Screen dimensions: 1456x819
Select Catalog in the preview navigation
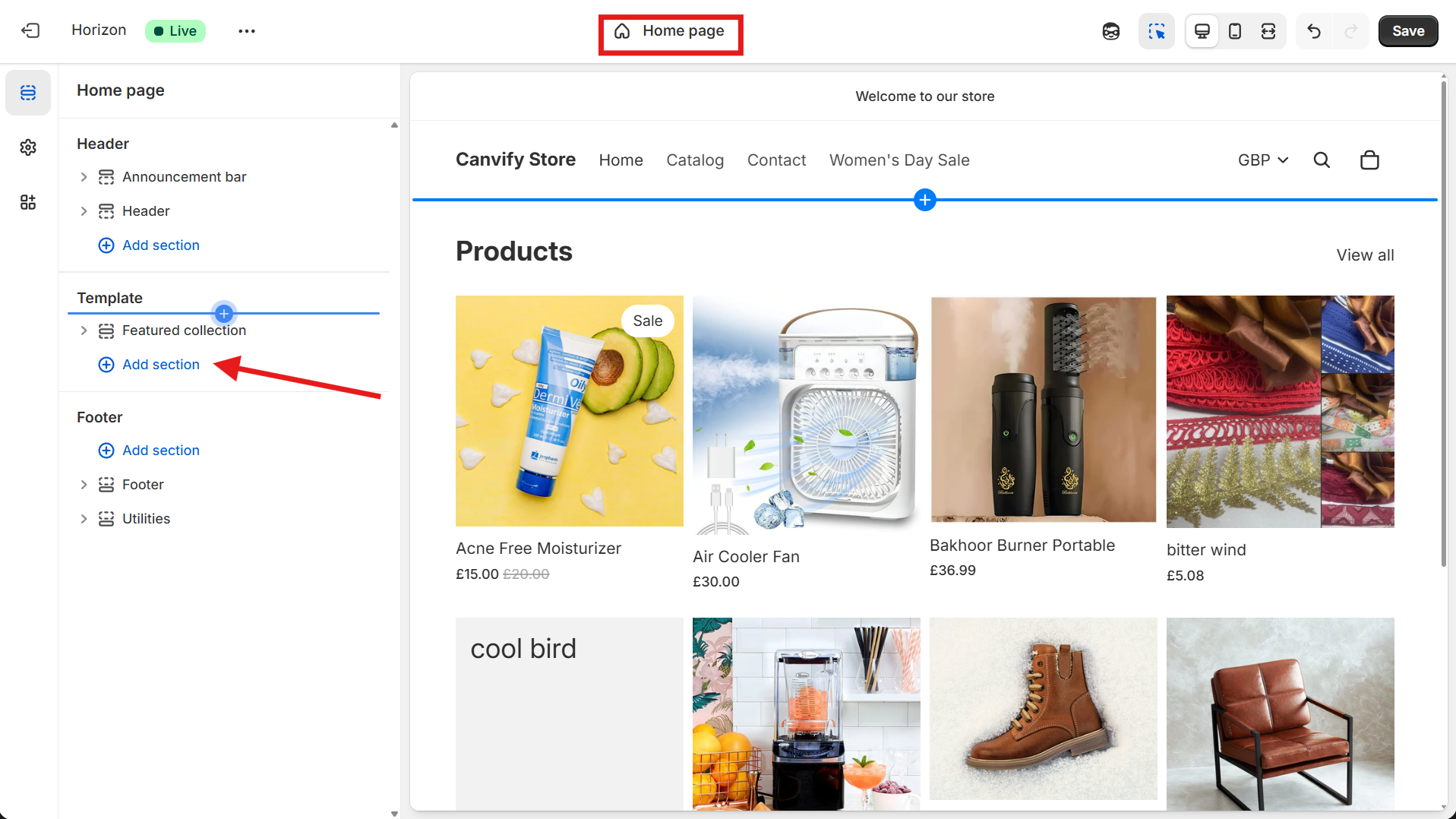pos(694,160)
